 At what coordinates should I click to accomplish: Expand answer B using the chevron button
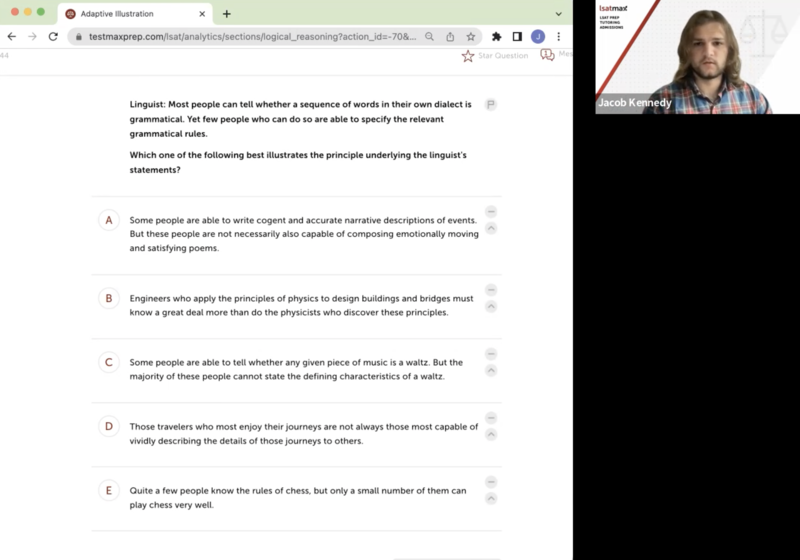click(x=490, y=306)
